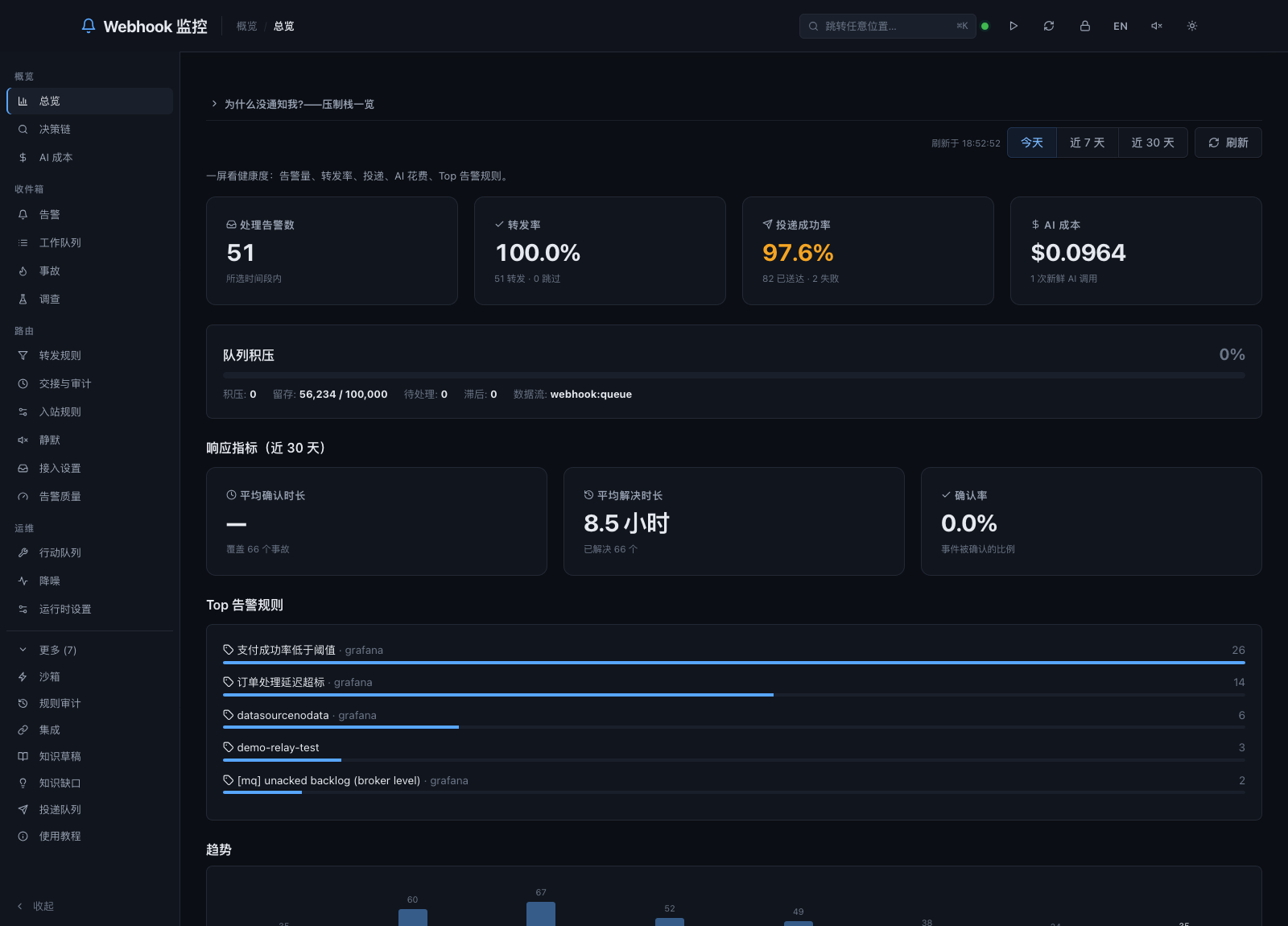Select the 近 30 天 time range tab
The height and width of the screenshot is (926, 1288).
coord(1153,143)
